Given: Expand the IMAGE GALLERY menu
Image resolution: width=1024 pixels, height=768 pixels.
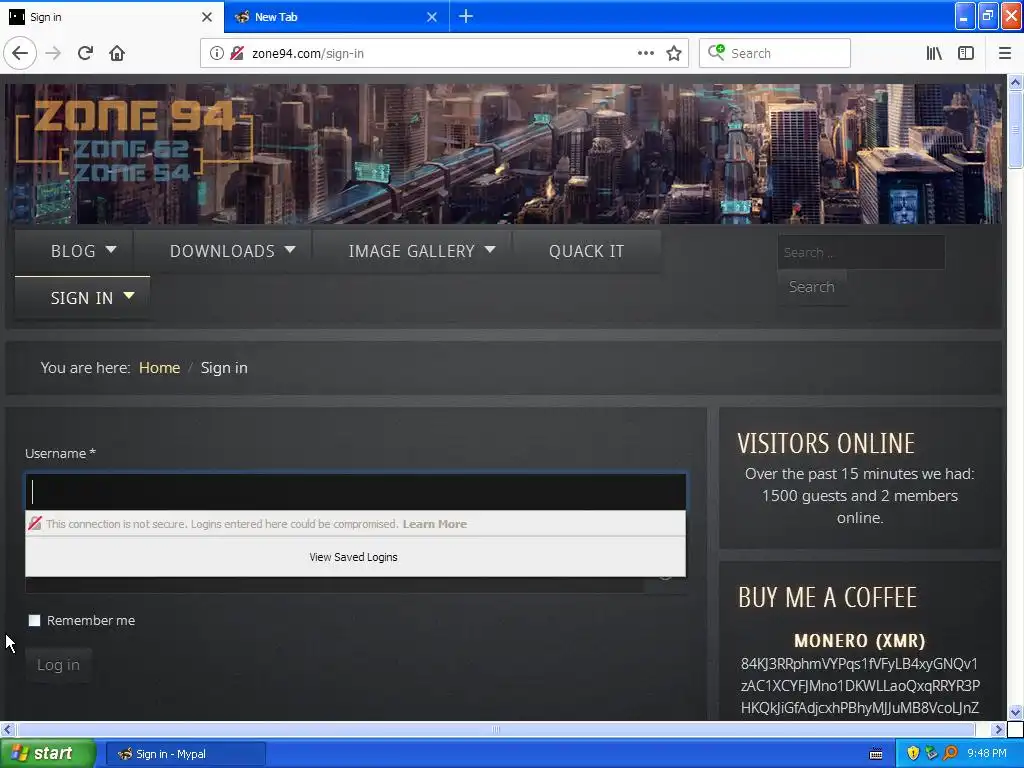Looking at the screenshot, I should [x=412, y=251].
